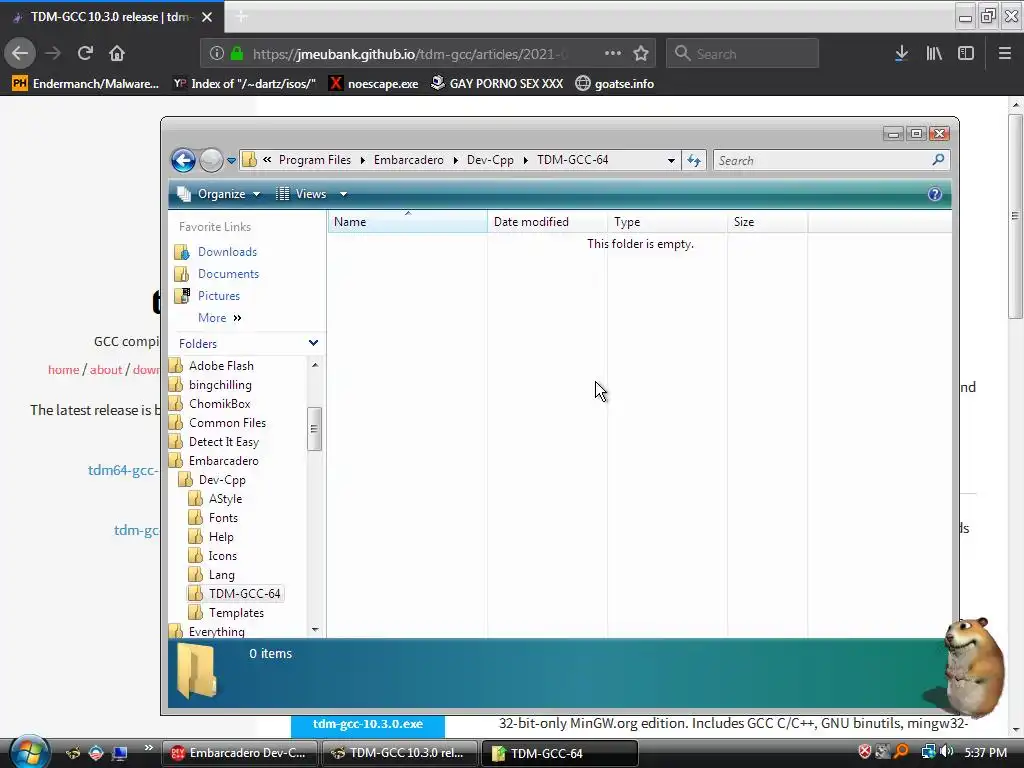Click Firefox back button

click(20, 53)
